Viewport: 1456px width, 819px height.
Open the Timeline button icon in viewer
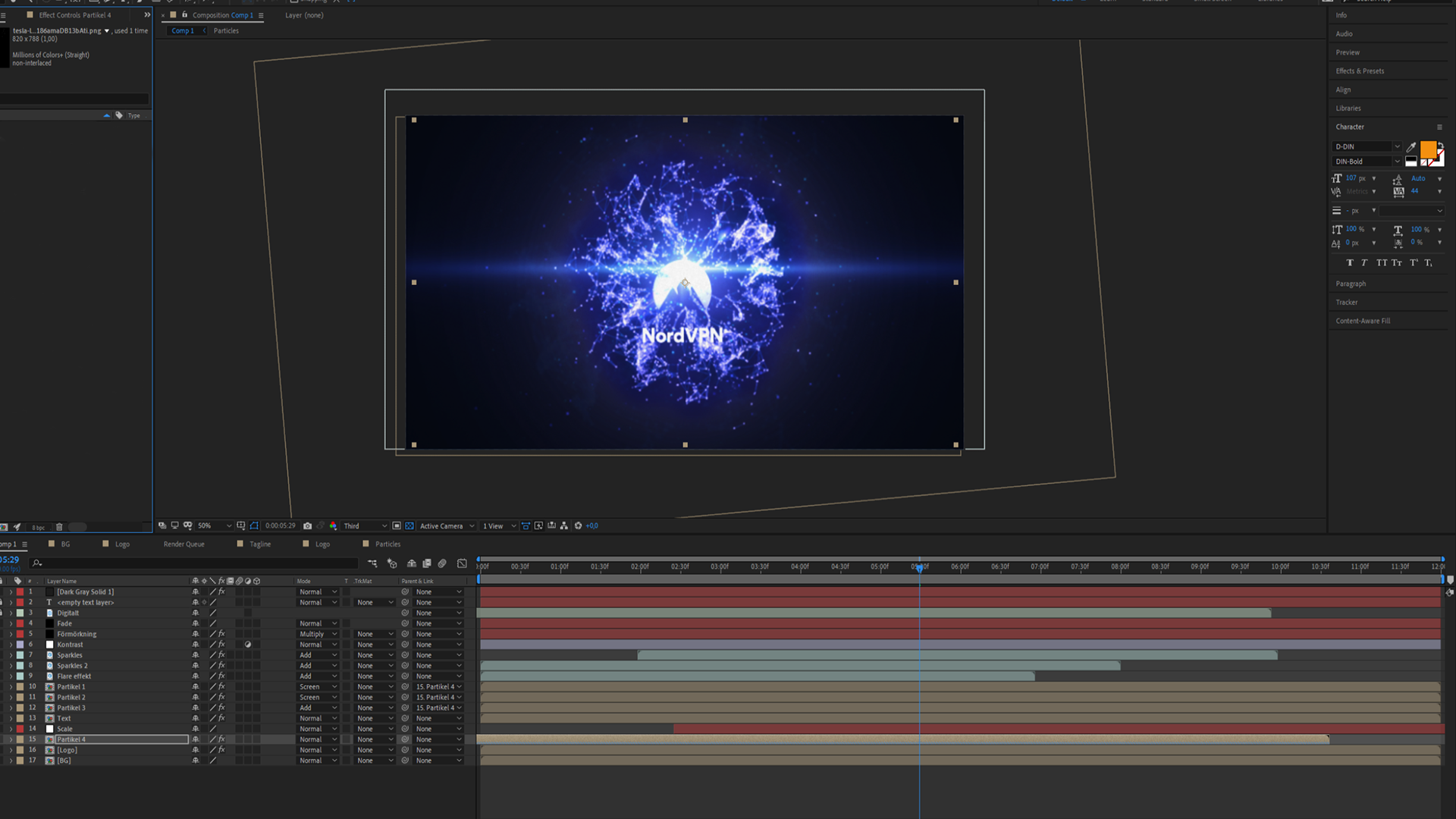(551, 526)
